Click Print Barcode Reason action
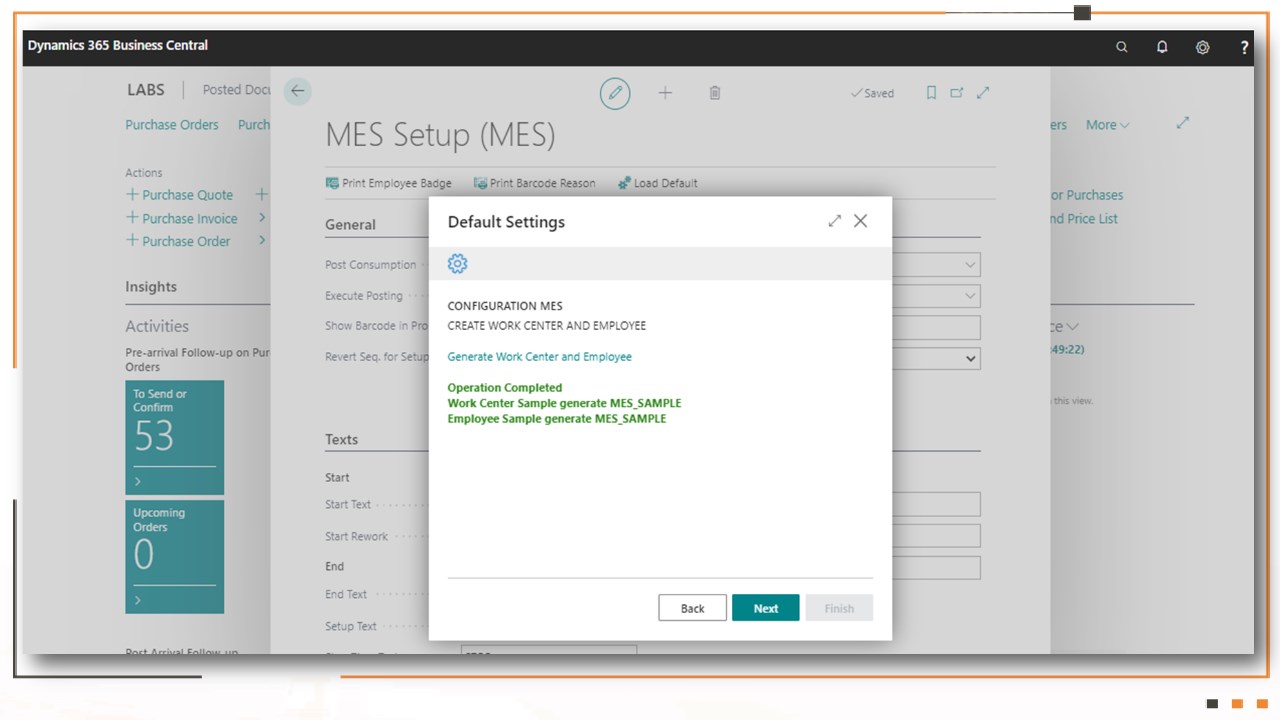This screenshot has width=1280, height=720. pyautogui.click(x=535, y=183)
